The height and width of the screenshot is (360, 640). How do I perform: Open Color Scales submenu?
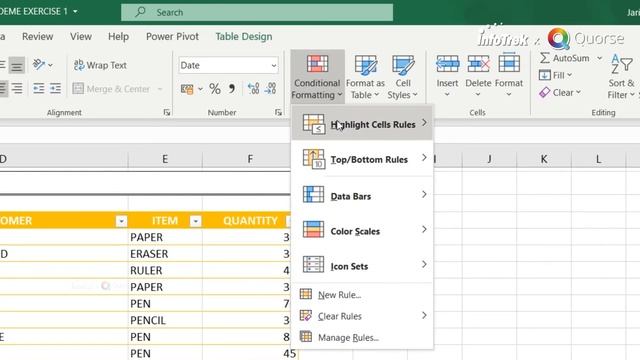[x=362, y=230]
